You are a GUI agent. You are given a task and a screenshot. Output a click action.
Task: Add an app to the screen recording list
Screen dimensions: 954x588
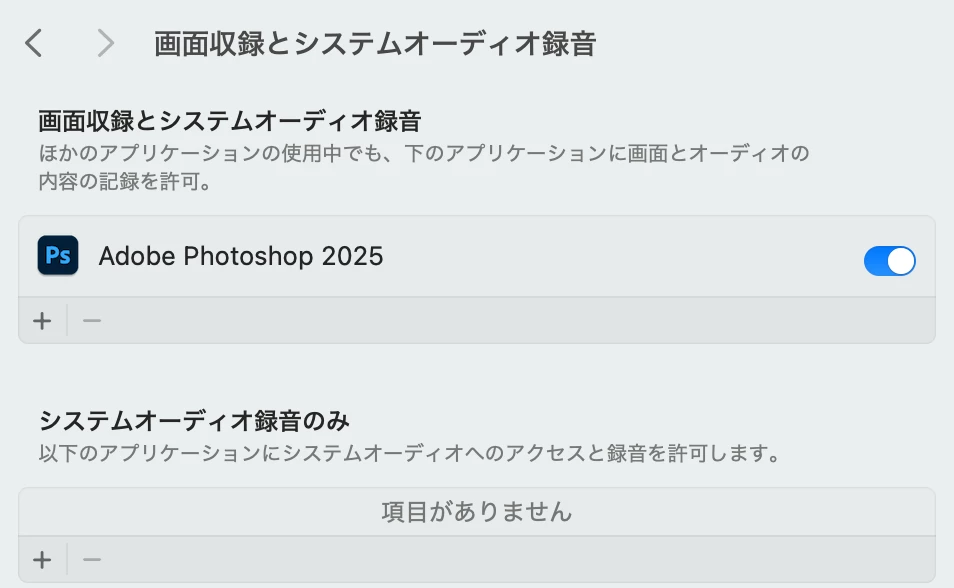click(42, 321)
